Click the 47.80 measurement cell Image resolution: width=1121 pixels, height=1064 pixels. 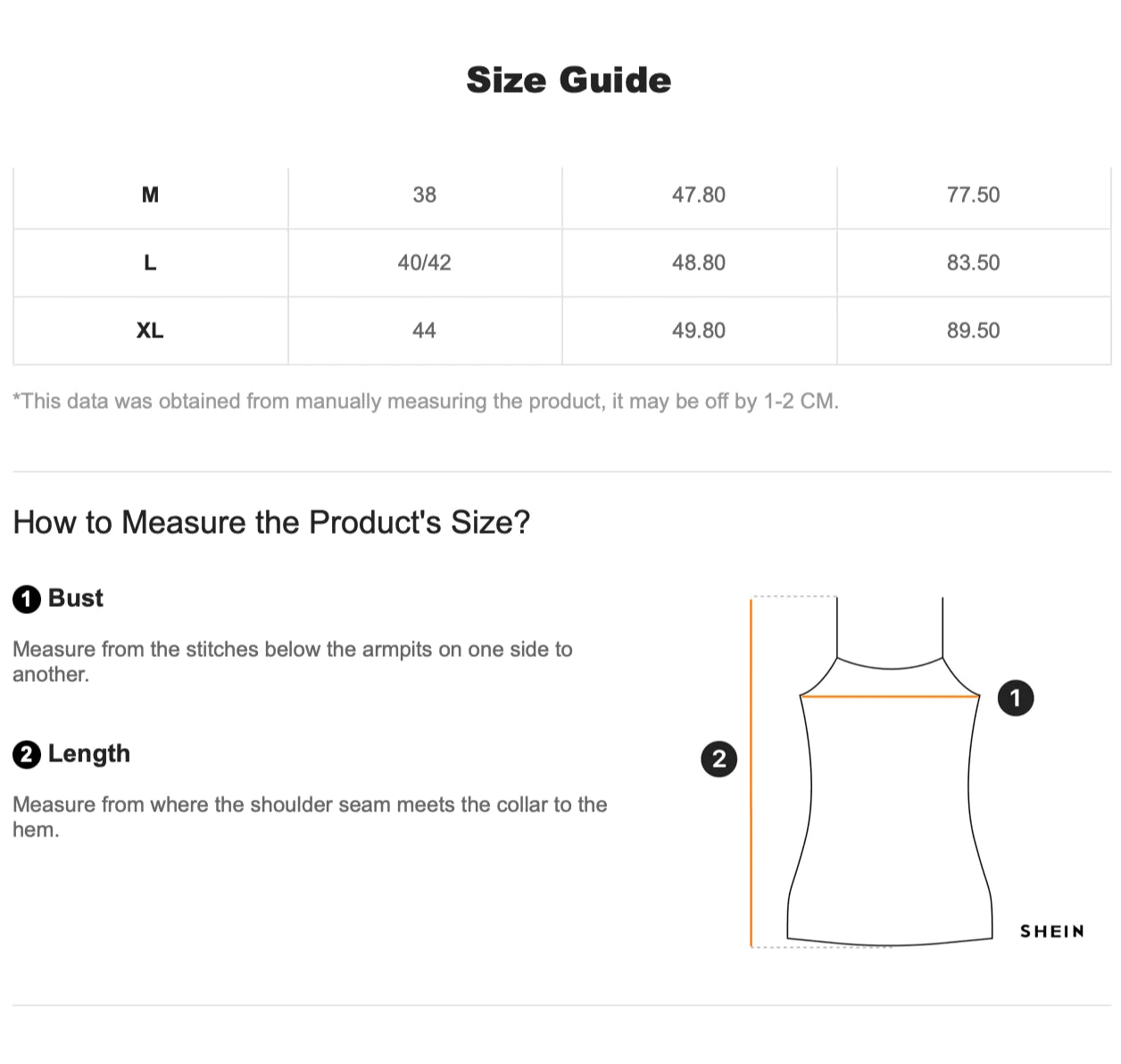pyautogui.click(x=698, y=195)
